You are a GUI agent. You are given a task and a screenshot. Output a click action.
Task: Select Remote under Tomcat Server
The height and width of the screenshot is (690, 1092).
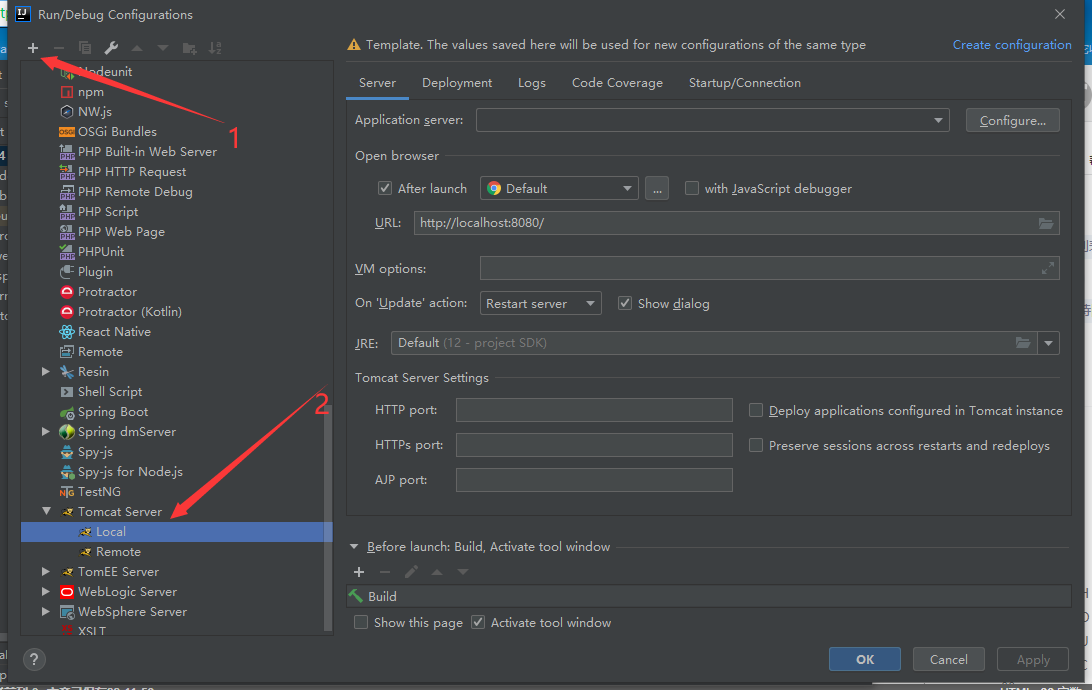coord(118,552)
